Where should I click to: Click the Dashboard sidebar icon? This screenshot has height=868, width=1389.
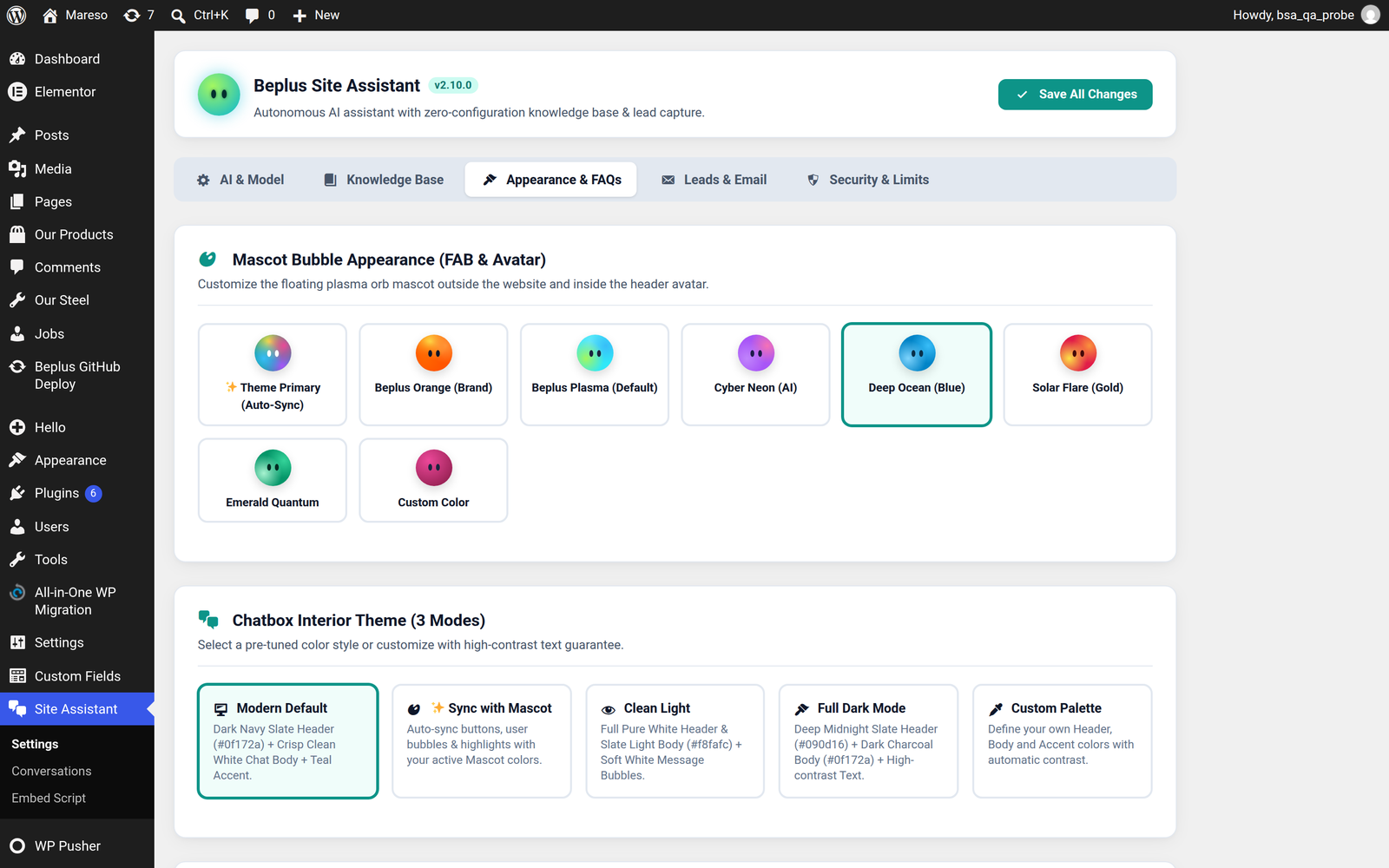[x=17, y=59]
